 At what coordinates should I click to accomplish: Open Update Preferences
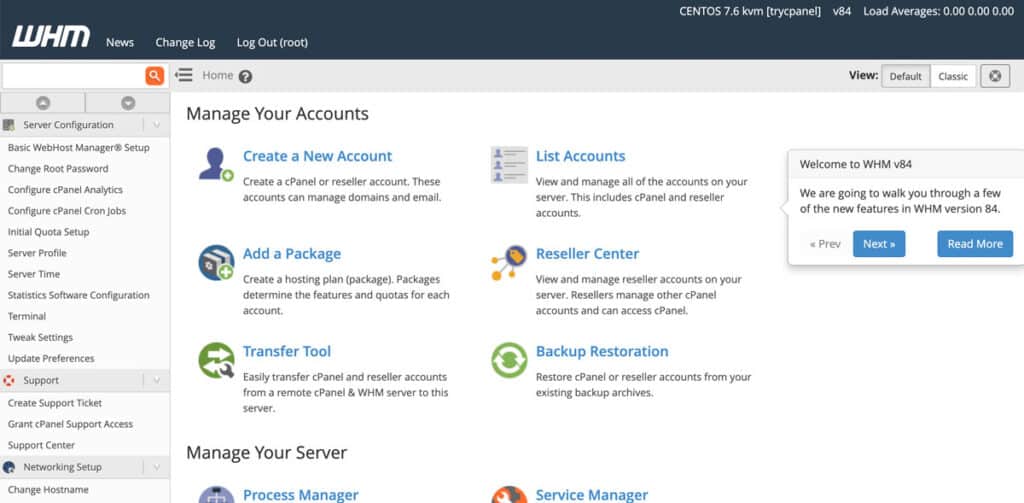(x=51, y=358)
